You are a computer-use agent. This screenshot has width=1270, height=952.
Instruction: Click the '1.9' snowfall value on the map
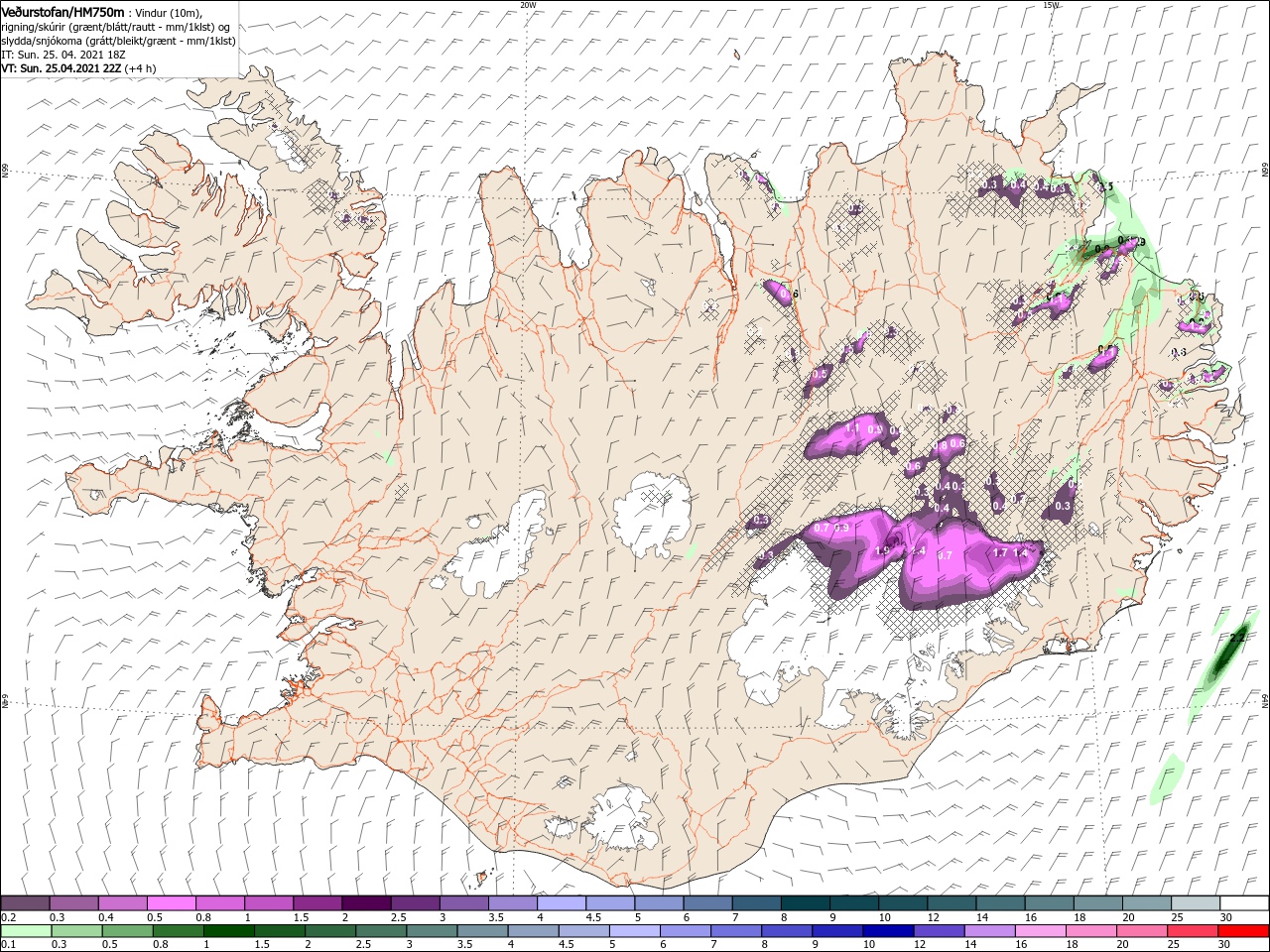pos(882,551)
